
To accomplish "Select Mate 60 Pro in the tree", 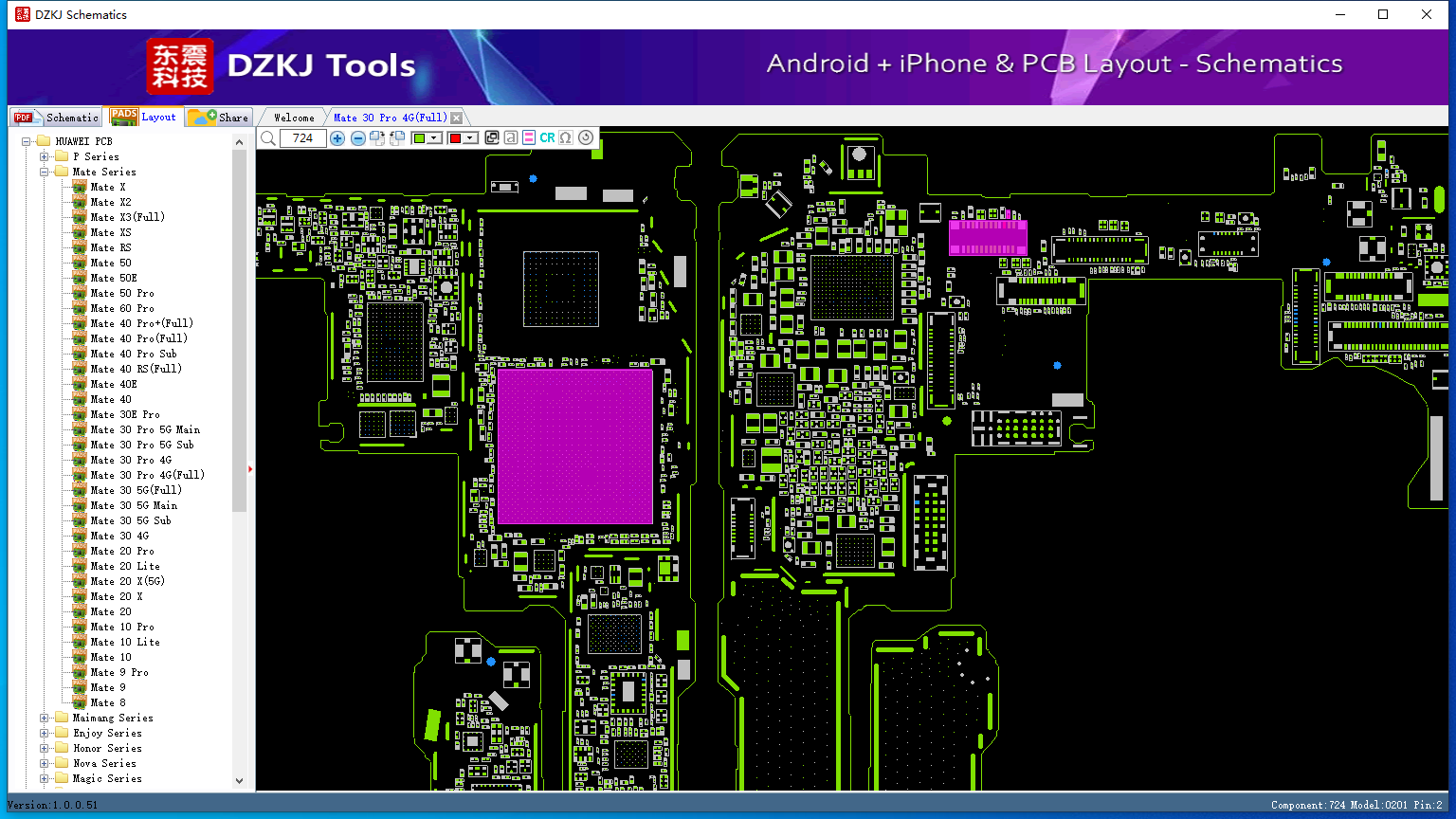I will tap(122, 309).
